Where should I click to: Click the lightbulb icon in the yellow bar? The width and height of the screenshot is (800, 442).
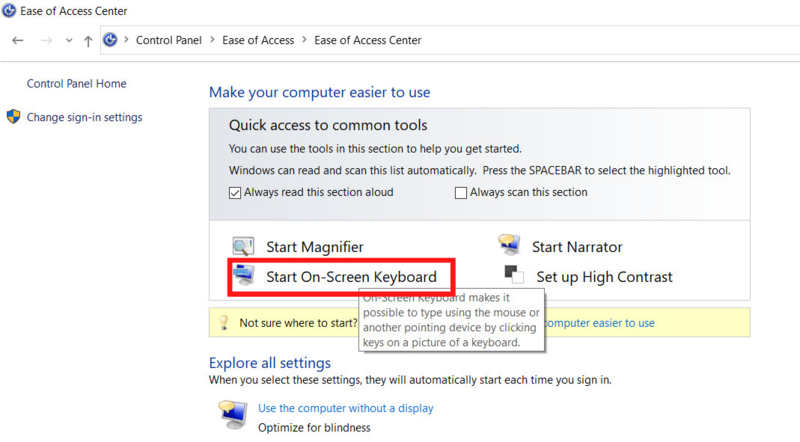(x=223, y=323)
